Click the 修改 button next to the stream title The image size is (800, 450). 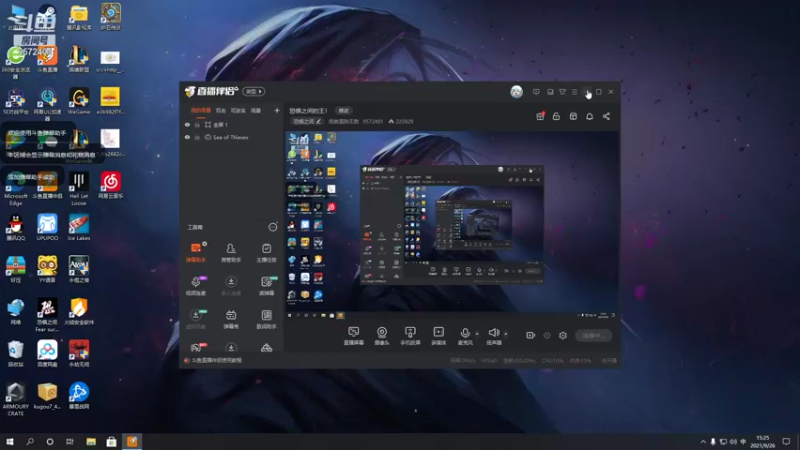(343, 111)
